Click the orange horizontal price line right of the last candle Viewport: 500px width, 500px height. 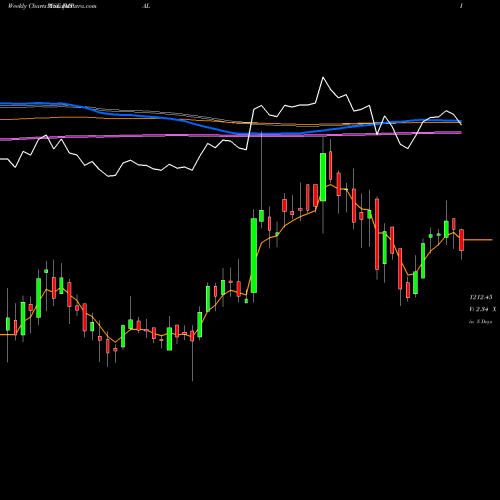click(478, 240)
